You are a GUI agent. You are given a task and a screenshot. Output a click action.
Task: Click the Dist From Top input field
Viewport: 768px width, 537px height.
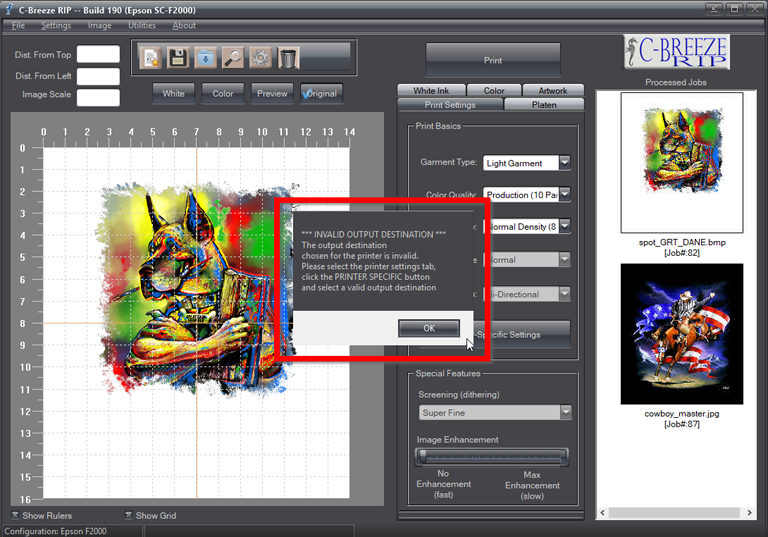pos(98,54)
